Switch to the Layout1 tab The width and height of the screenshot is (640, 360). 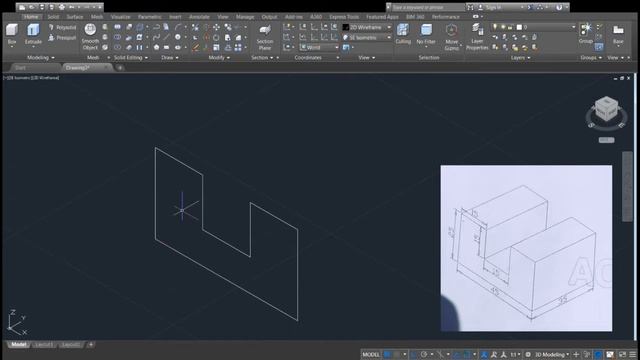43,345
